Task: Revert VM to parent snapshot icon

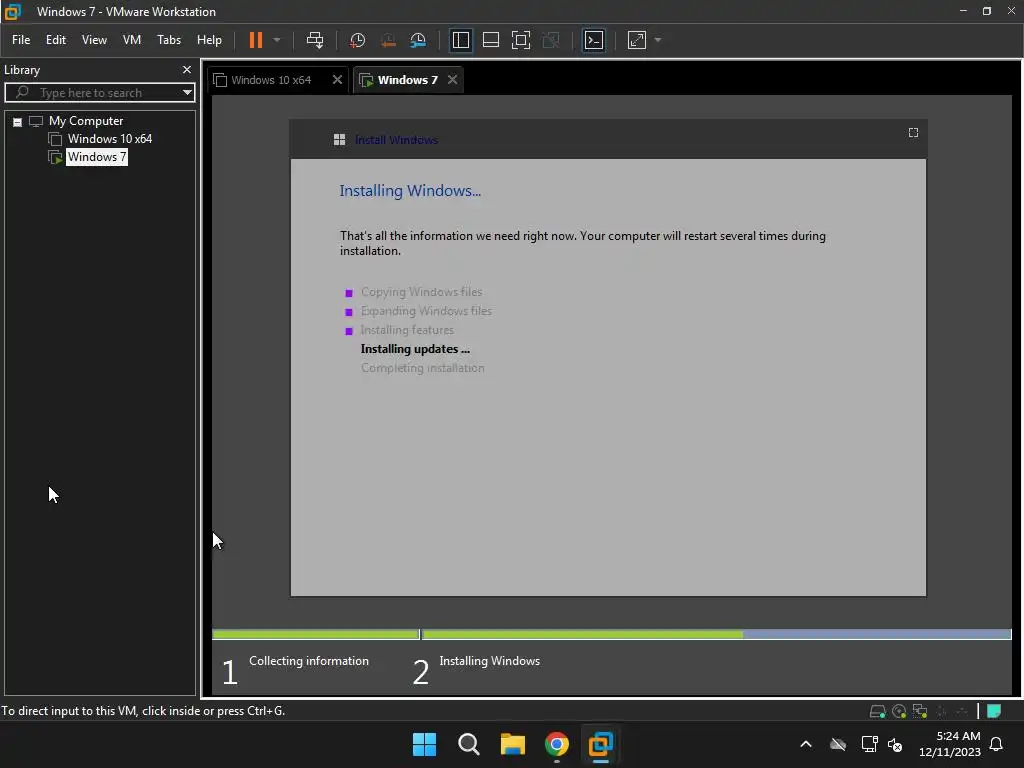Action: [388, 40]
